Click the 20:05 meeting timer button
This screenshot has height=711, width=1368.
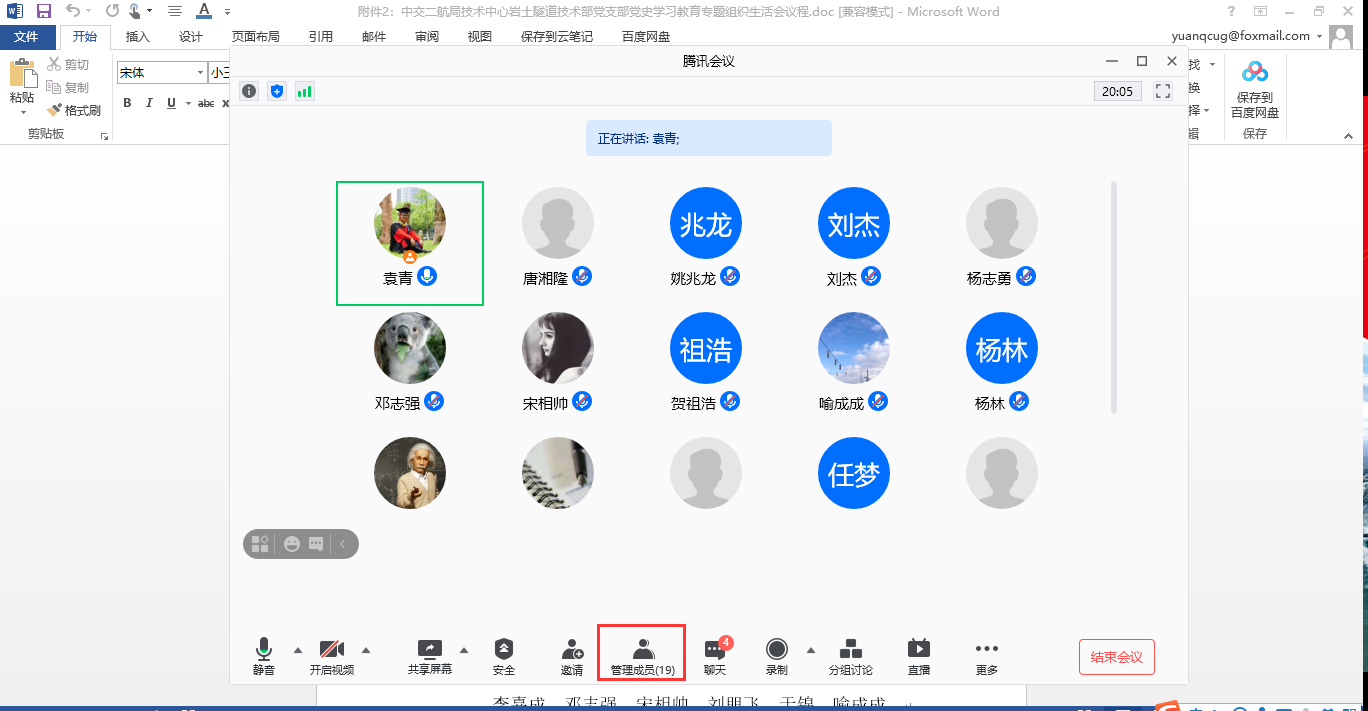tap(1117, 91)
